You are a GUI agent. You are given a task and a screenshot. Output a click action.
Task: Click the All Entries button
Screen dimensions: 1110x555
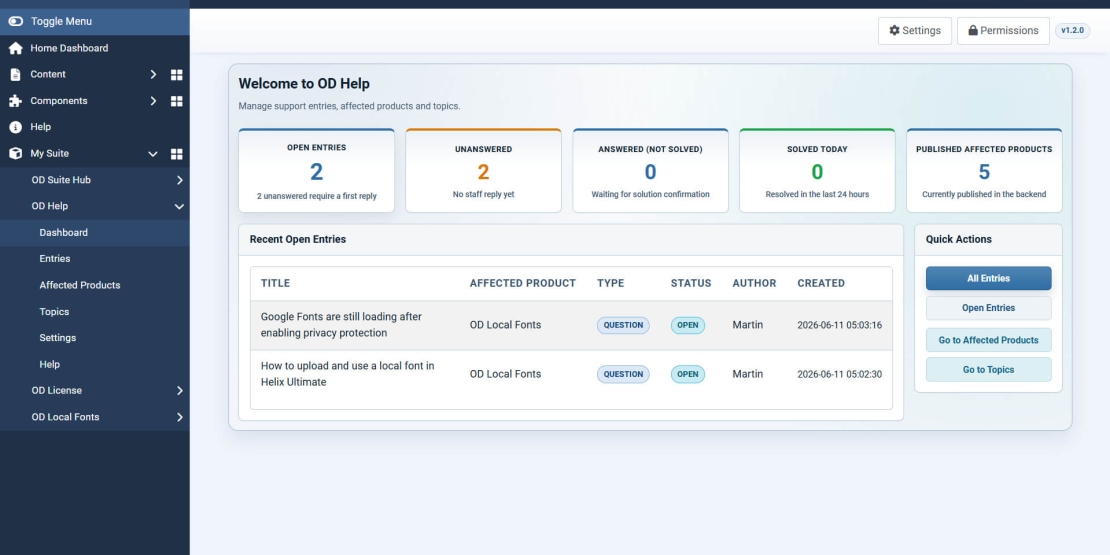pyautogui.click(x=988, y=278)
